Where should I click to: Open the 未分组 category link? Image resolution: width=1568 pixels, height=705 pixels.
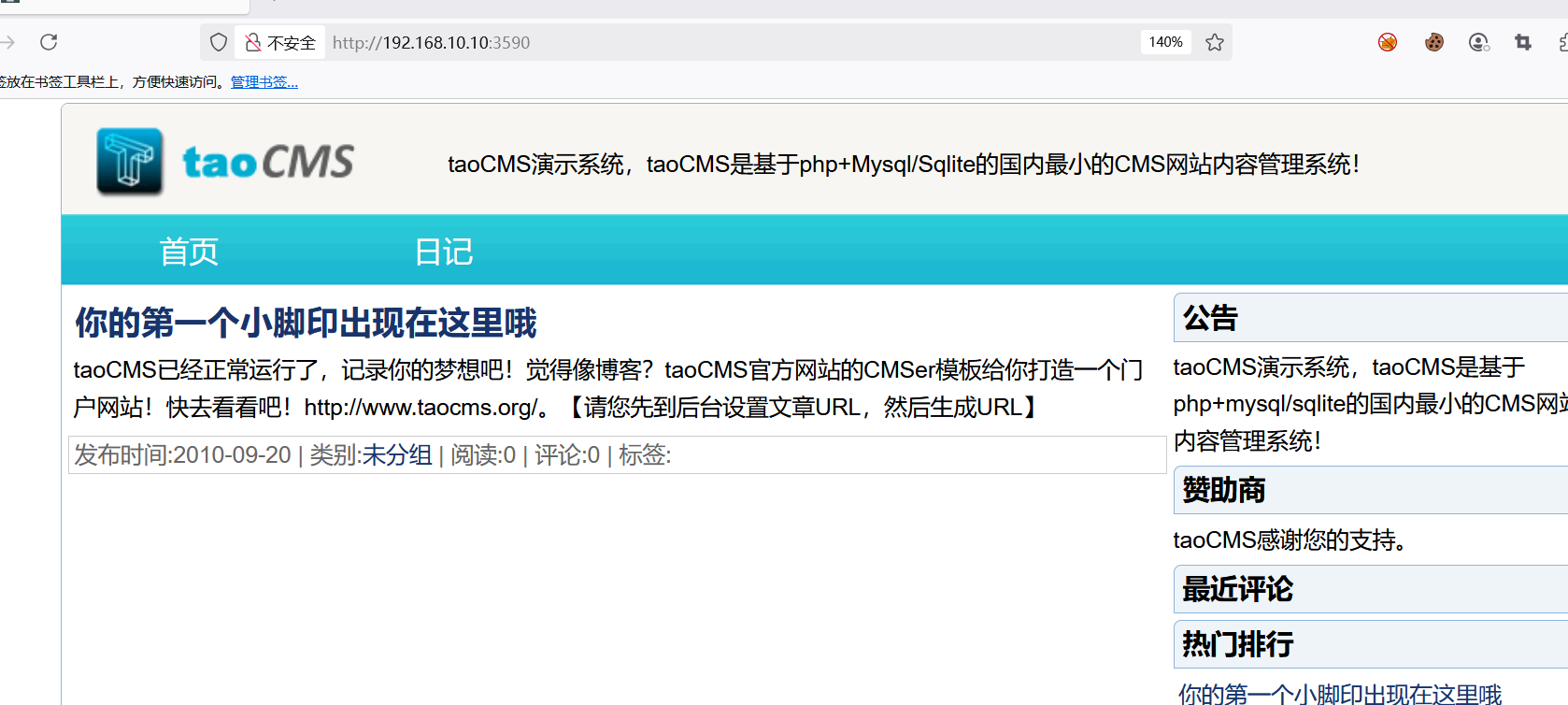click(x=397, y=455)
